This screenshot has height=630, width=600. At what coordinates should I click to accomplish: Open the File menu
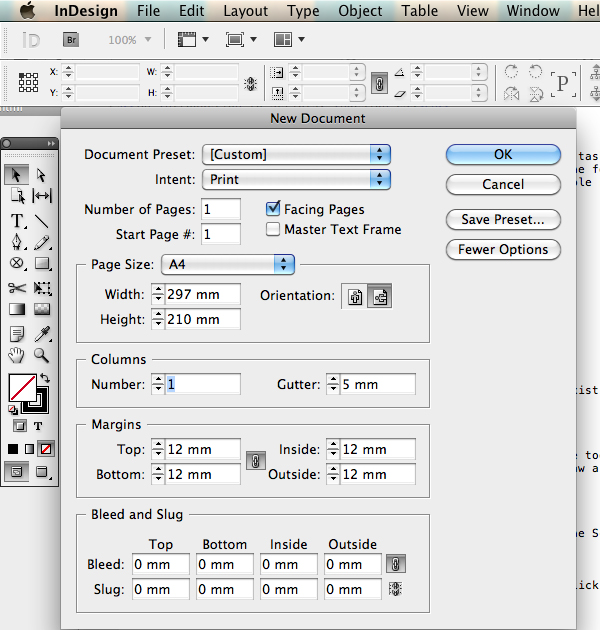click(x=148, y=11)
